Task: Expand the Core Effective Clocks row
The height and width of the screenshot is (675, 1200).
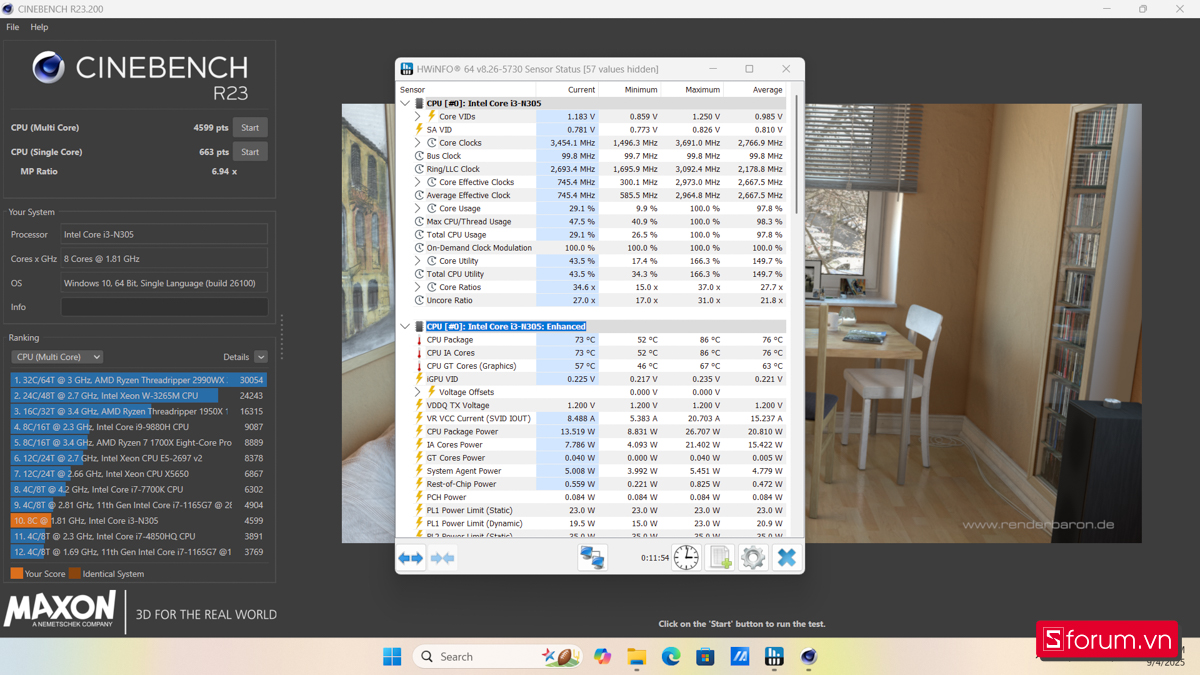Action: pos(418,182)
